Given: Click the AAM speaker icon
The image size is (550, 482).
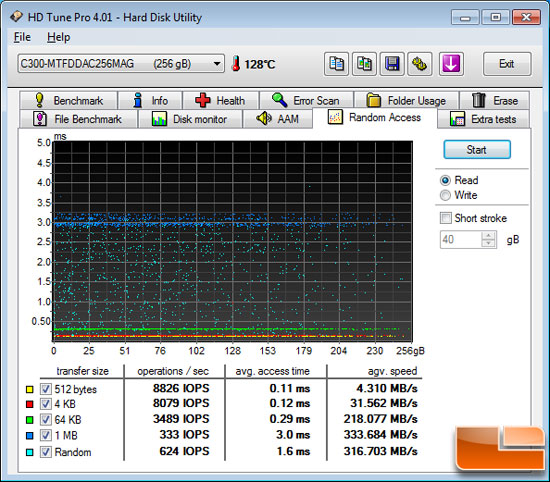Looking at the screenshot, I should 264,119.
